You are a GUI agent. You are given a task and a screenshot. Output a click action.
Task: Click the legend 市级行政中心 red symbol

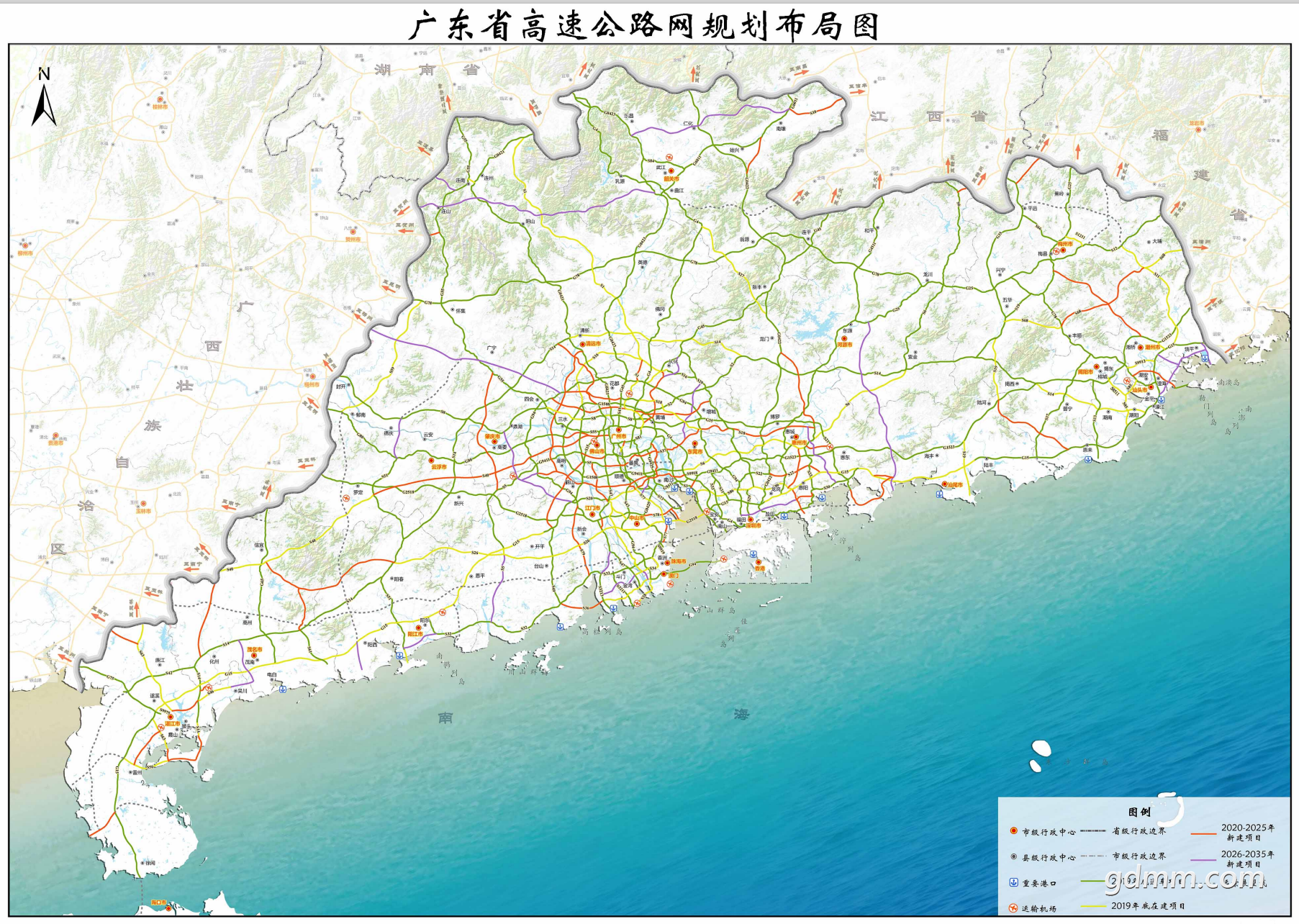(1013, 831)
